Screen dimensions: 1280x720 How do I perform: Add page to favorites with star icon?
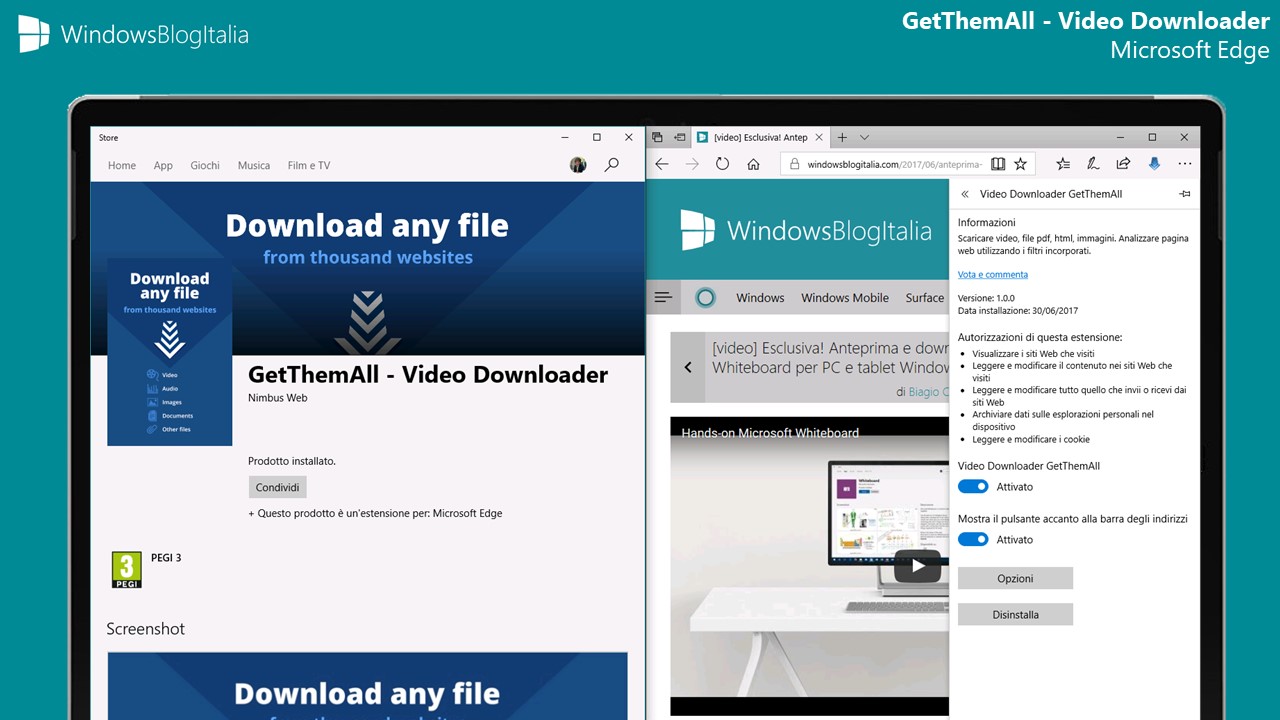pos(1021,164)
